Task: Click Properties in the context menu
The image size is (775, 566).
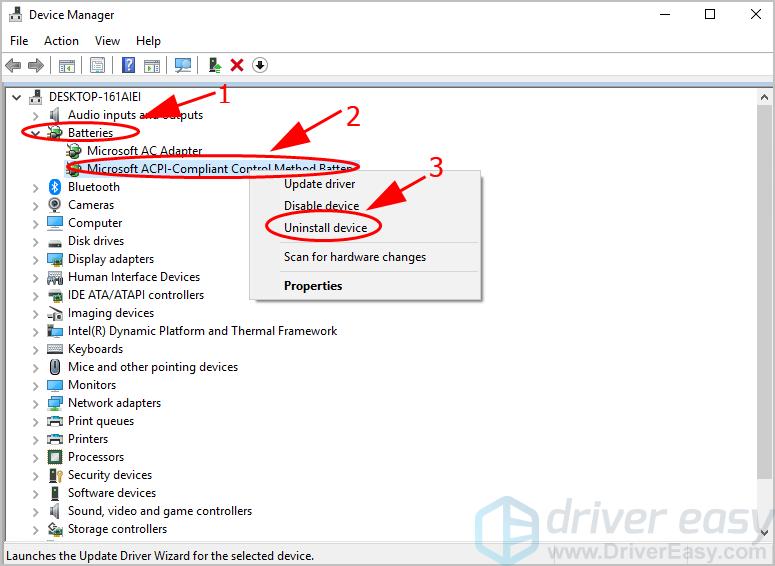Action: (x=313, y=286)
